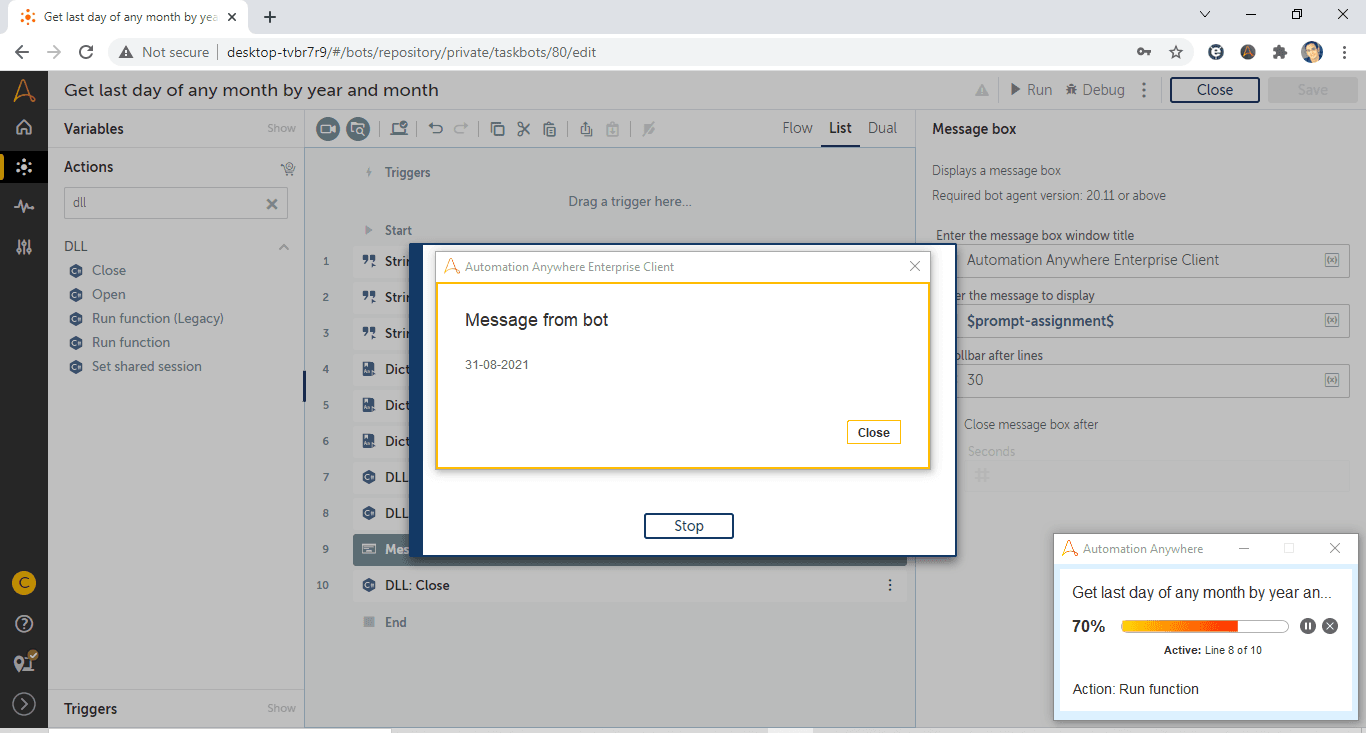This screenshot has height=733, width=1366.
Task: Click the Close button in bot editor header
Action: (x=1215, y=90)
